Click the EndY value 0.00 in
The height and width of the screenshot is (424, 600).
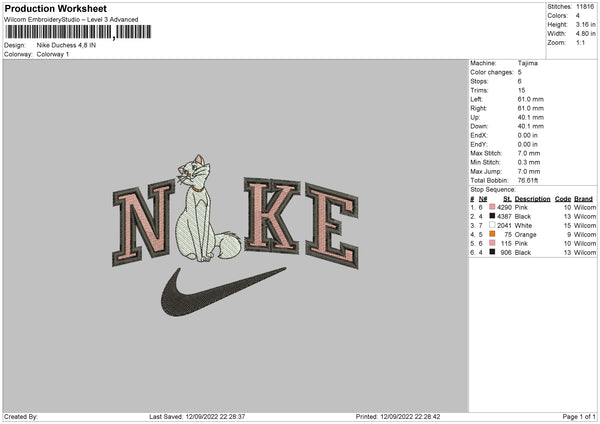(528, 144)
